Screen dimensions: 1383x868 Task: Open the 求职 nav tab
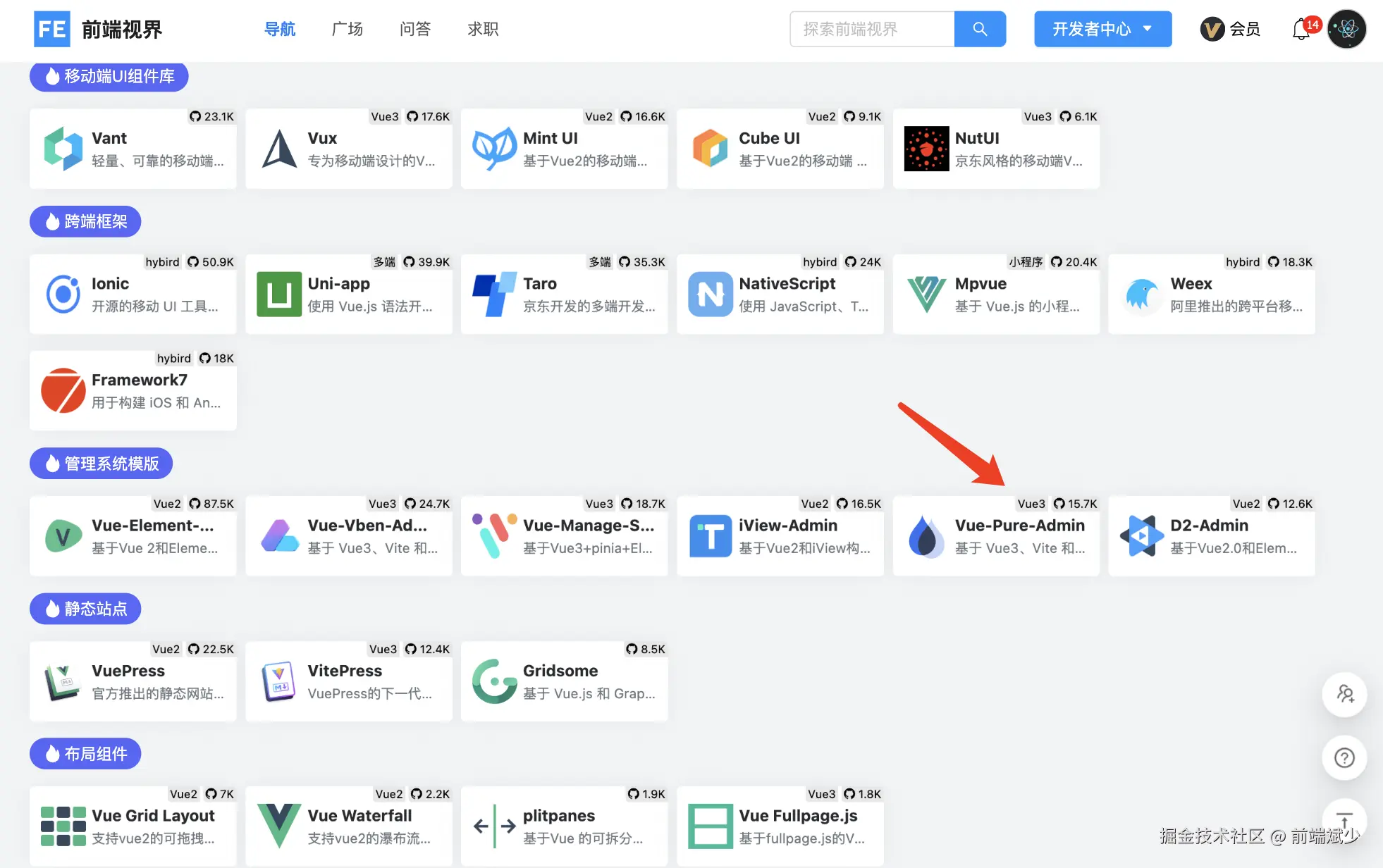(x=483, y=29)
